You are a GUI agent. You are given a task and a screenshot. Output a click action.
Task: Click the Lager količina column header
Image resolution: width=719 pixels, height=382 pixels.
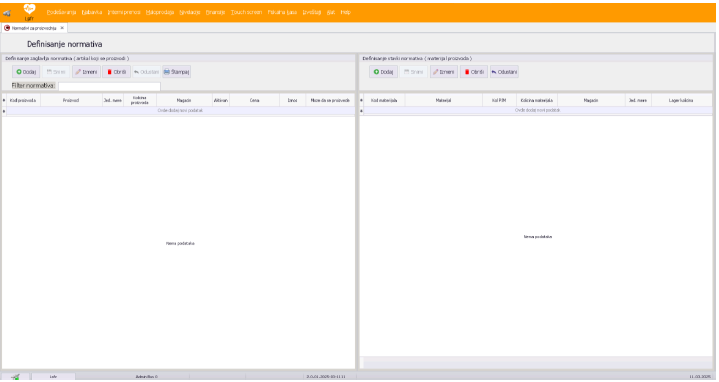681,100
